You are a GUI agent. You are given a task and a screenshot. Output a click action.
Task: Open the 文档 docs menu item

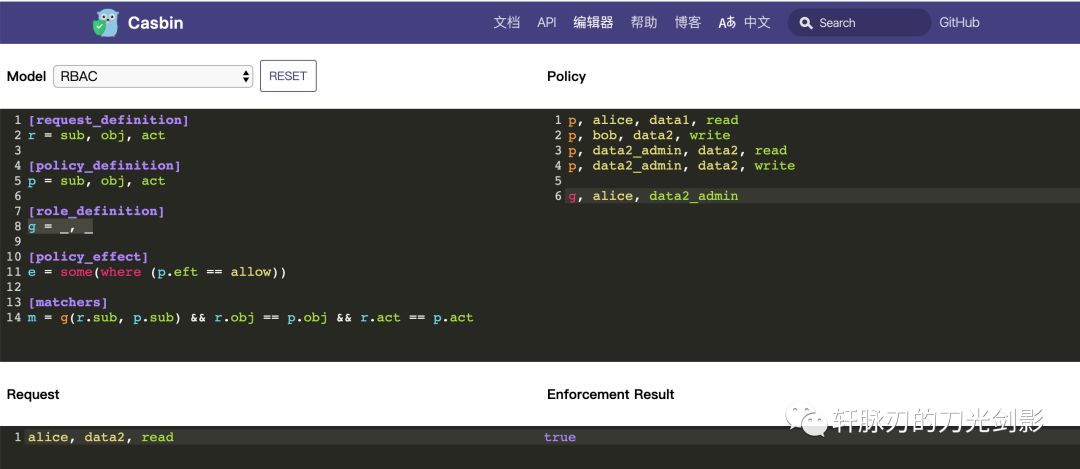pyautogui.click(x=507, y=23)
